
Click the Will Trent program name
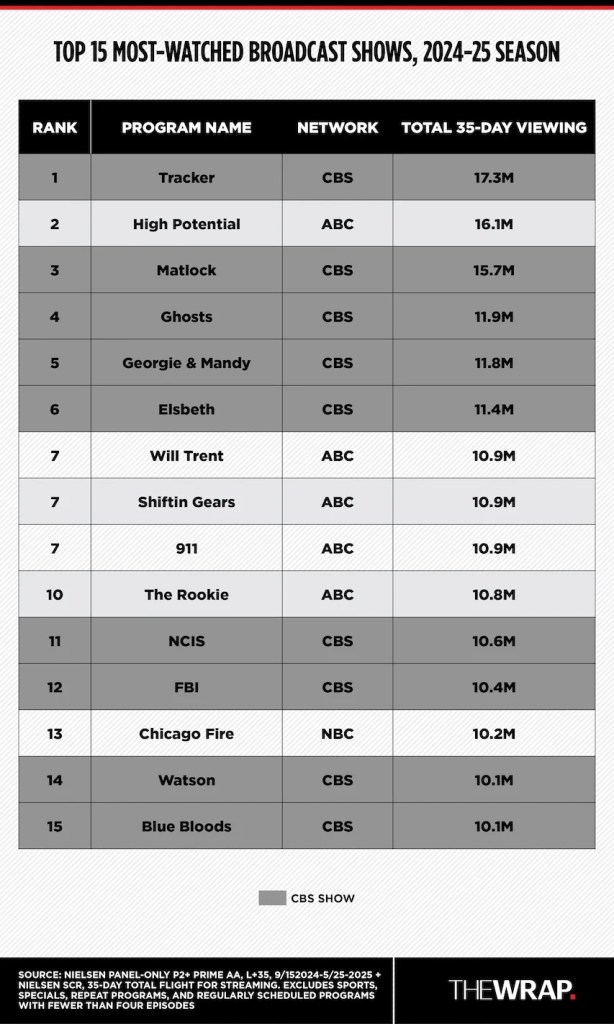(x=186, y=455)
